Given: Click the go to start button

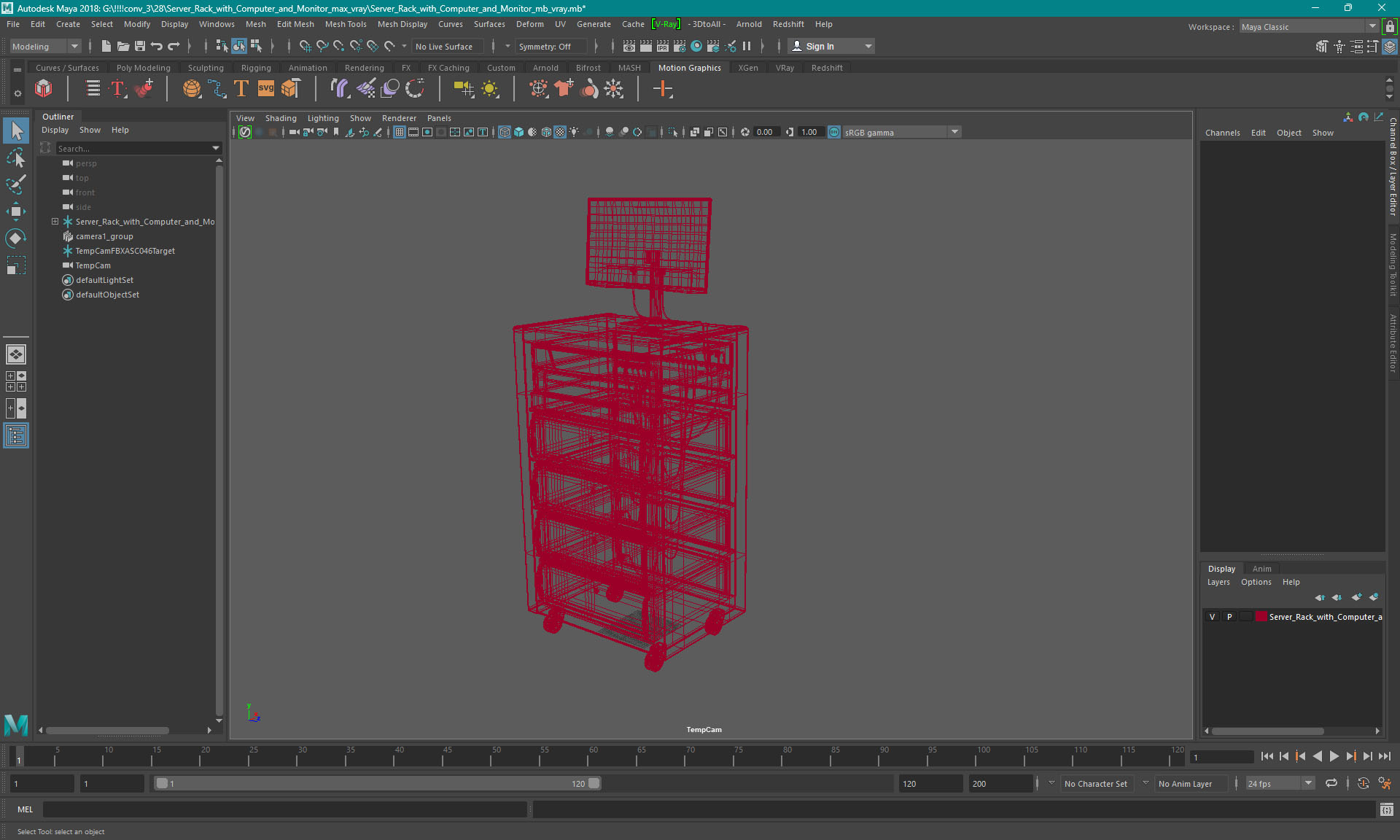Looking at the screenshot, I should coord(1267,757).
